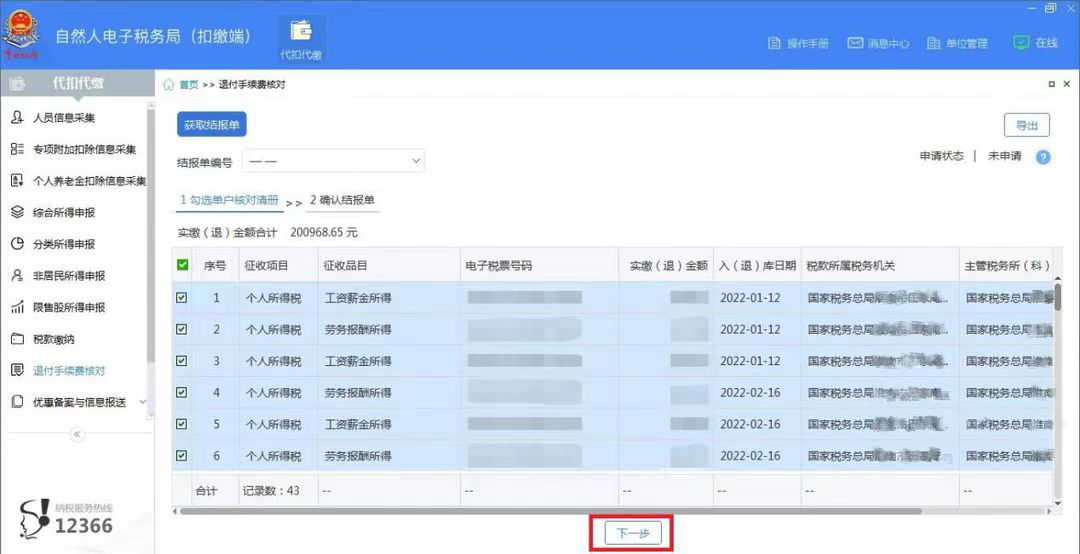Open the 代扣代缴 wallet icon in header
Screen dimensions: 1080x554
pos(302,33)
